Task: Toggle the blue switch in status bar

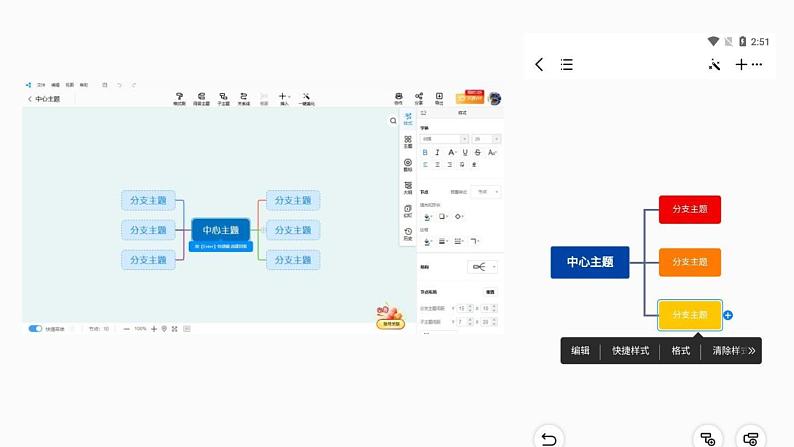Action: click(x=35, y=329)
